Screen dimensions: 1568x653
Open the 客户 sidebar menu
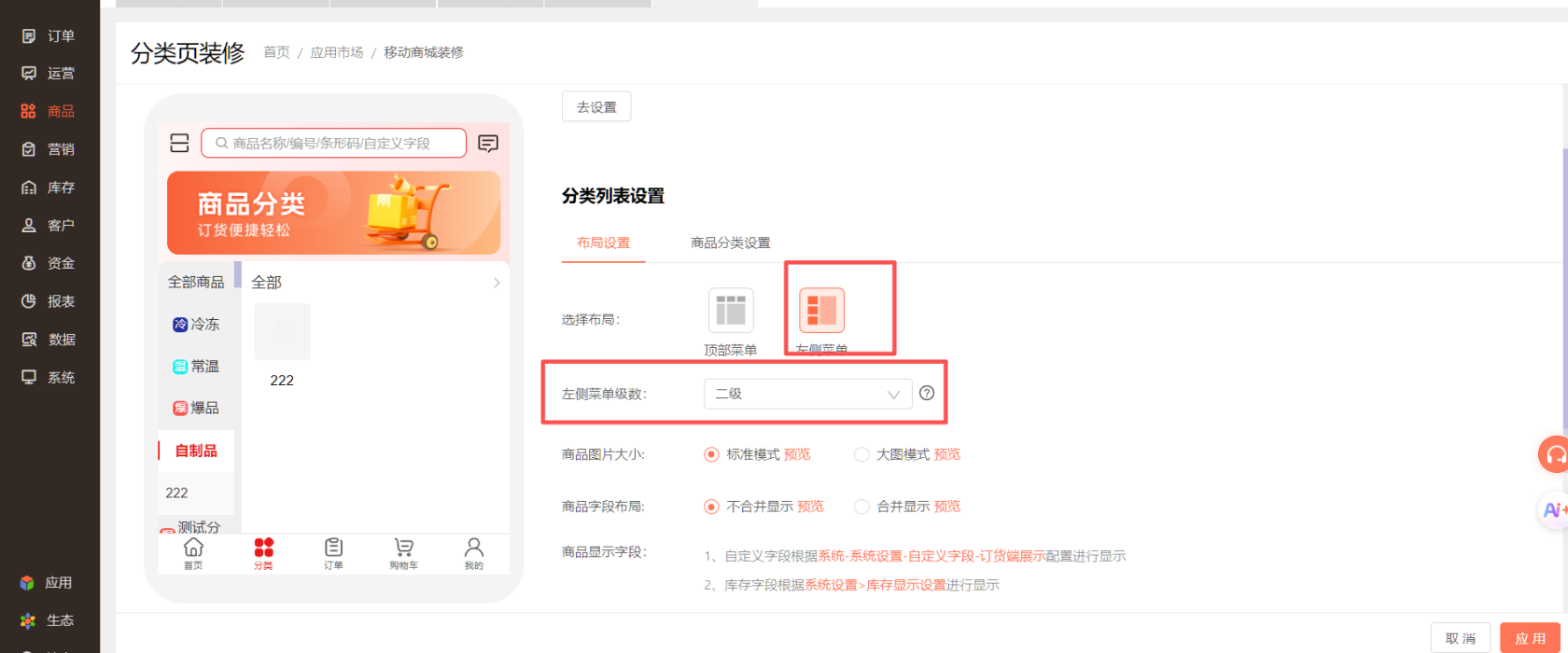click(49, 225)
